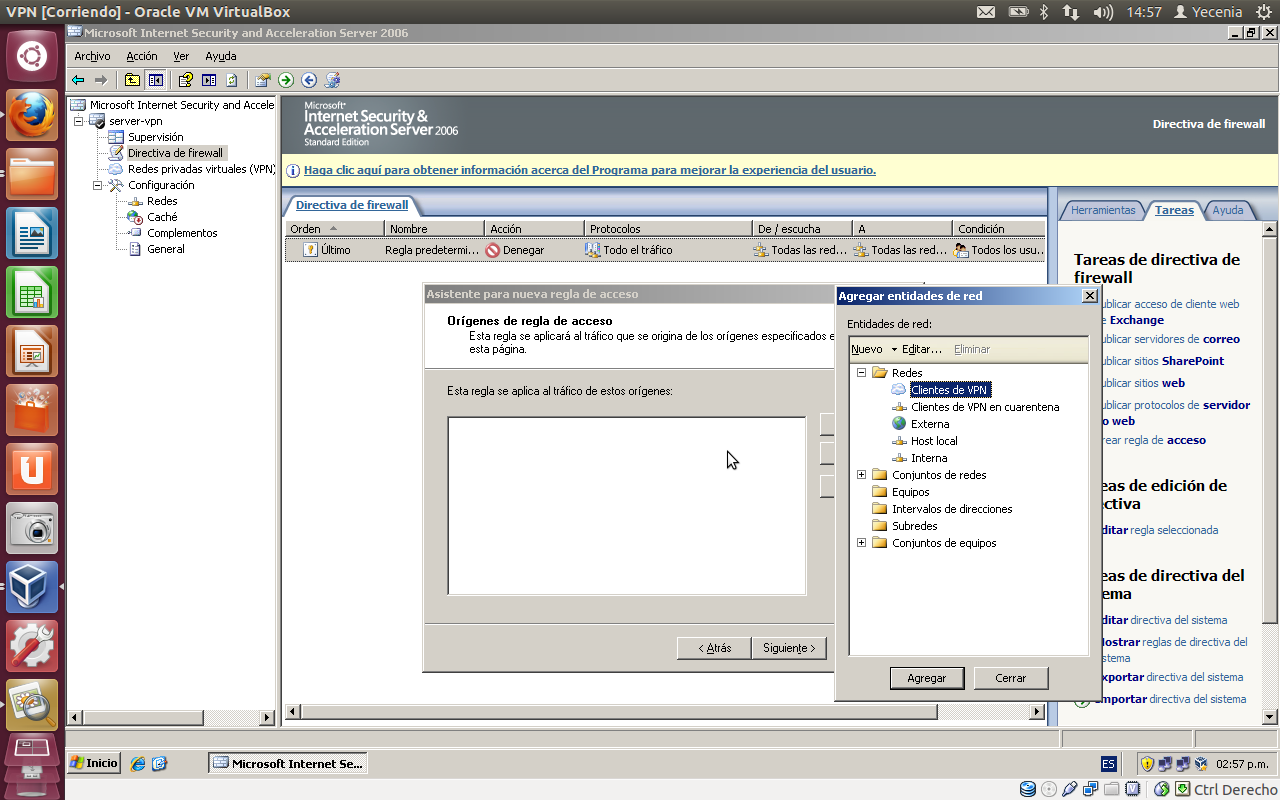Open the Ver menu
The width and height of the screenshot is (1280, 800).
pos(181,56)
